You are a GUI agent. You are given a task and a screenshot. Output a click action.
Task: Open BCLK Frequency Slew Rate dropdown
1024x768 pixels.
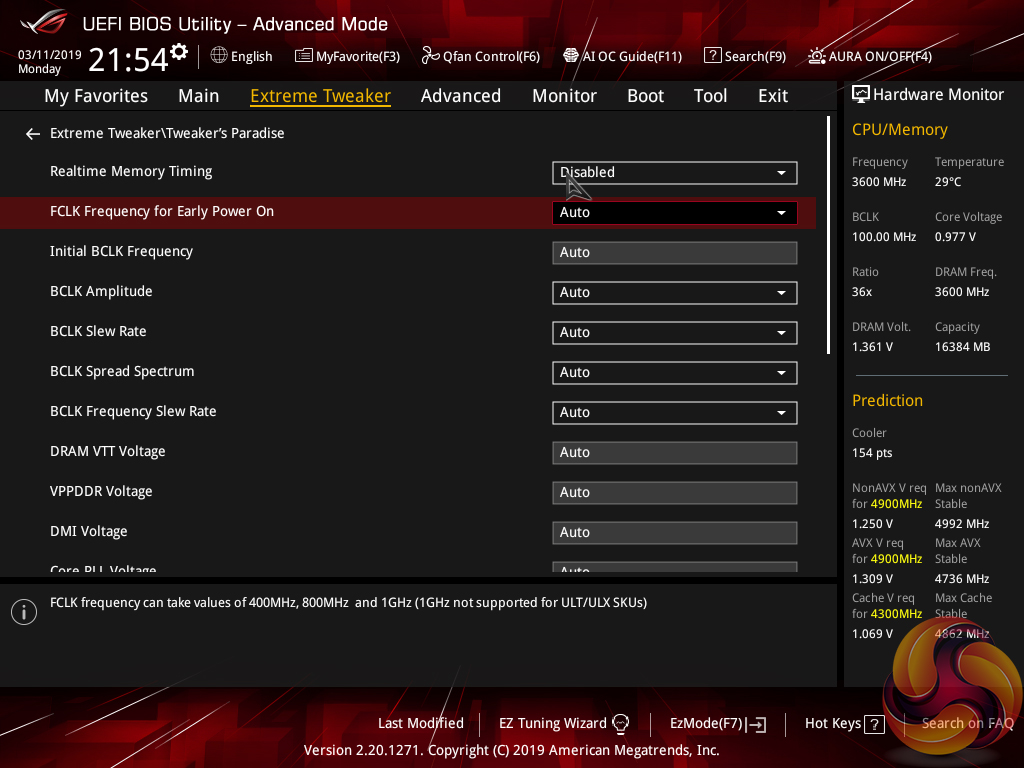pyautogui.click(x=675, y=413)
